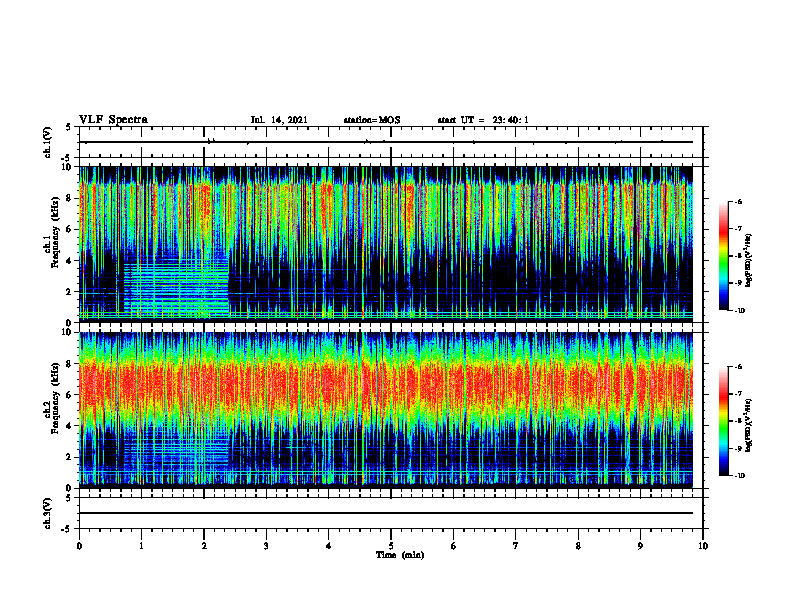Click the time axis tick label "9"
This screenshot has height=612, width=792.
coord(640,546)
